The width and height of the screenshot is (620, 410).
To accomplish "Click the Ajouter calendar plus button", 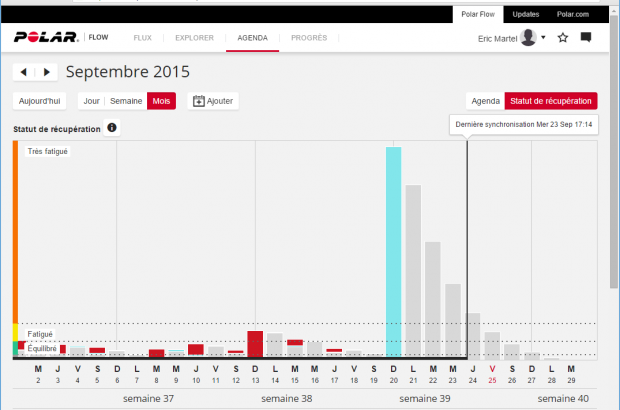I will (212, 101).
